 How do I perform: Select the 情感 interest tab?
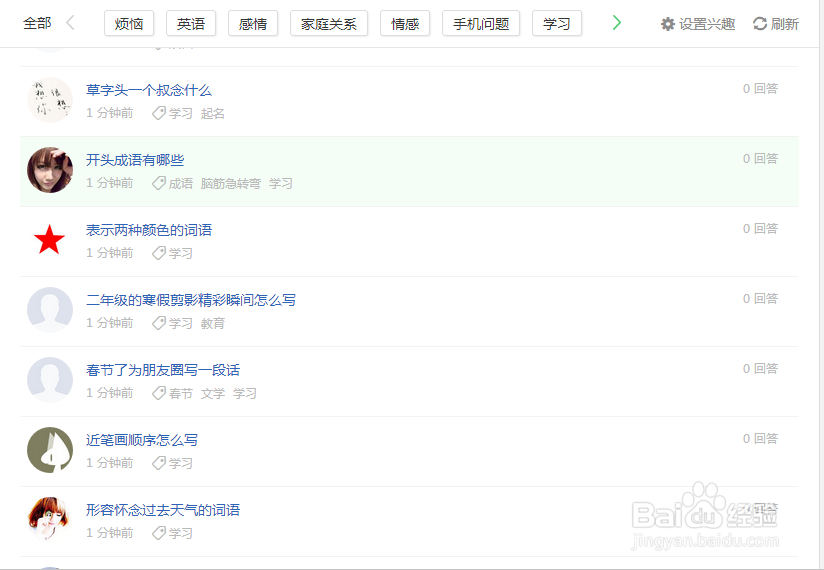pyautogui.click(x=405, y=24)
